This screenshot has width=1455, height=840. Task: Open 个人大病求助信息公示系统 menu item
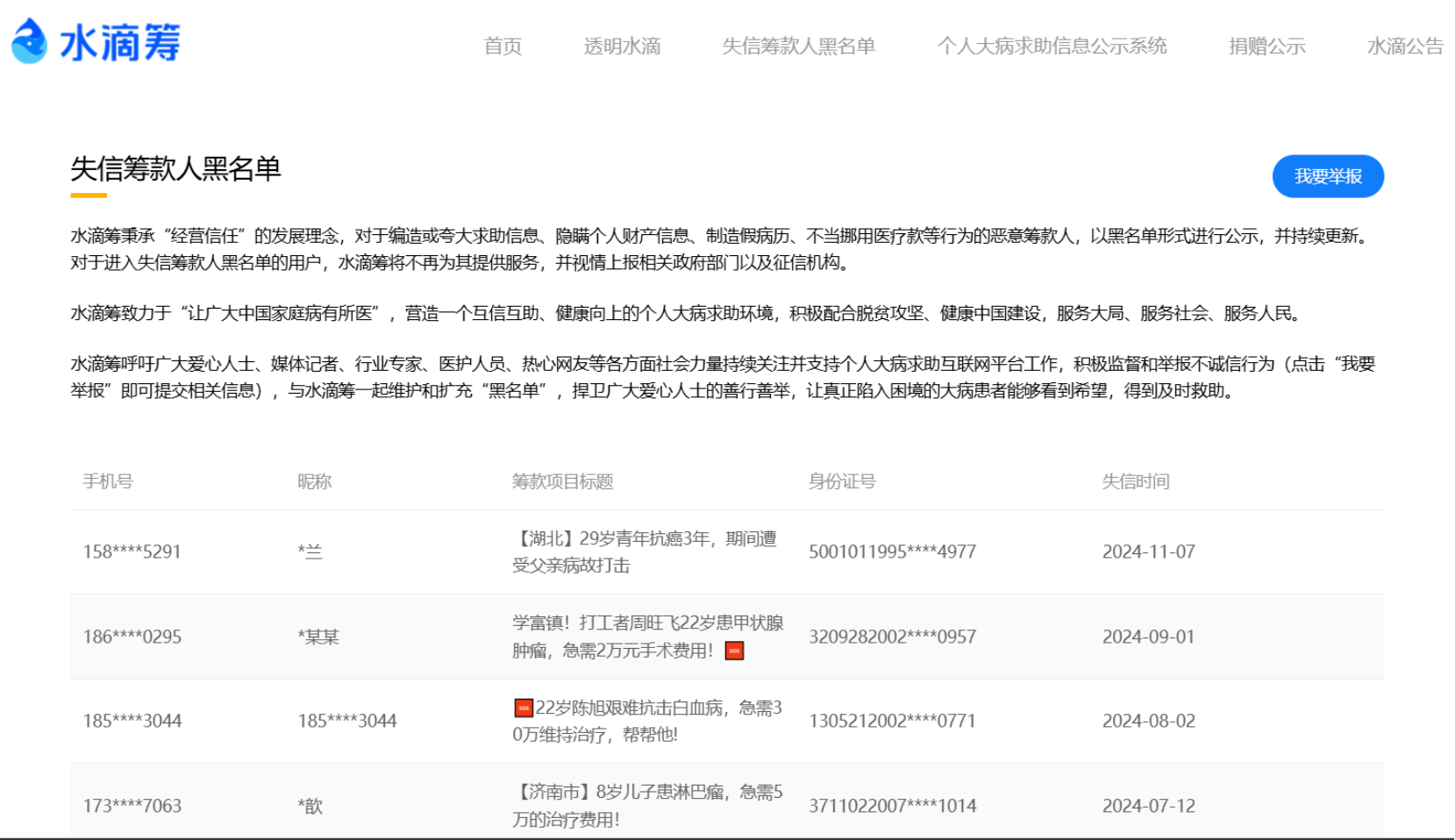(1052, 46)
